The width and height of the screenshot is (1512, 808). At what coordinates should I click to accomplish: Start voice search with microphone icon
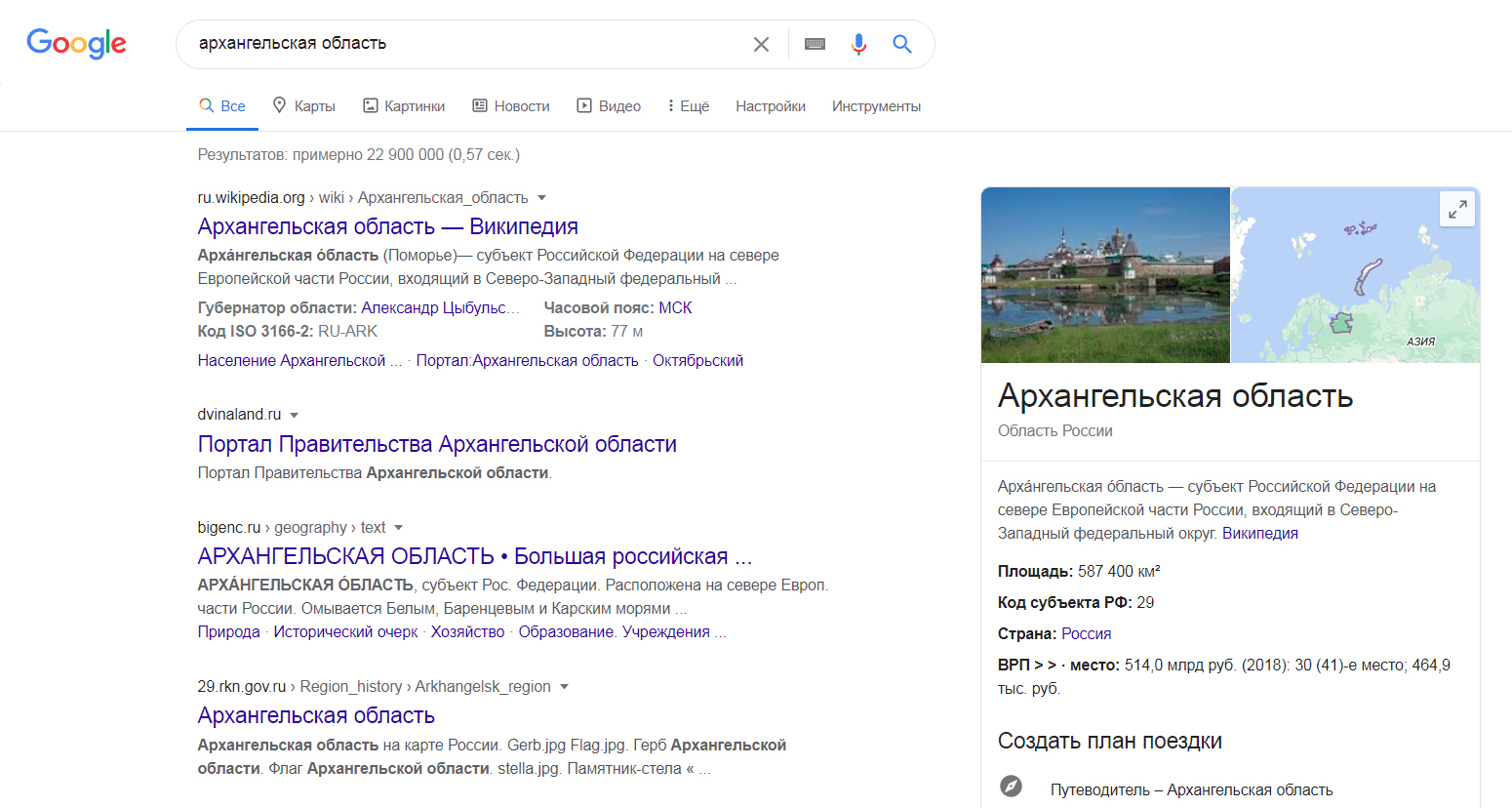point(858,44)
